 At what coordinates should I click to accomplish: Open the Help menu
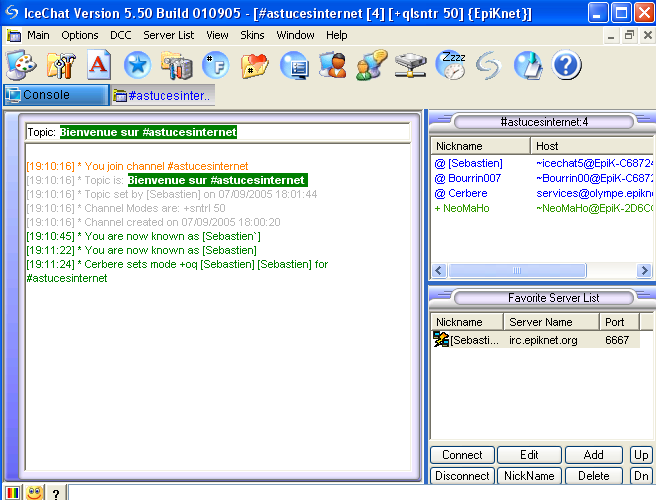point(337,35)
